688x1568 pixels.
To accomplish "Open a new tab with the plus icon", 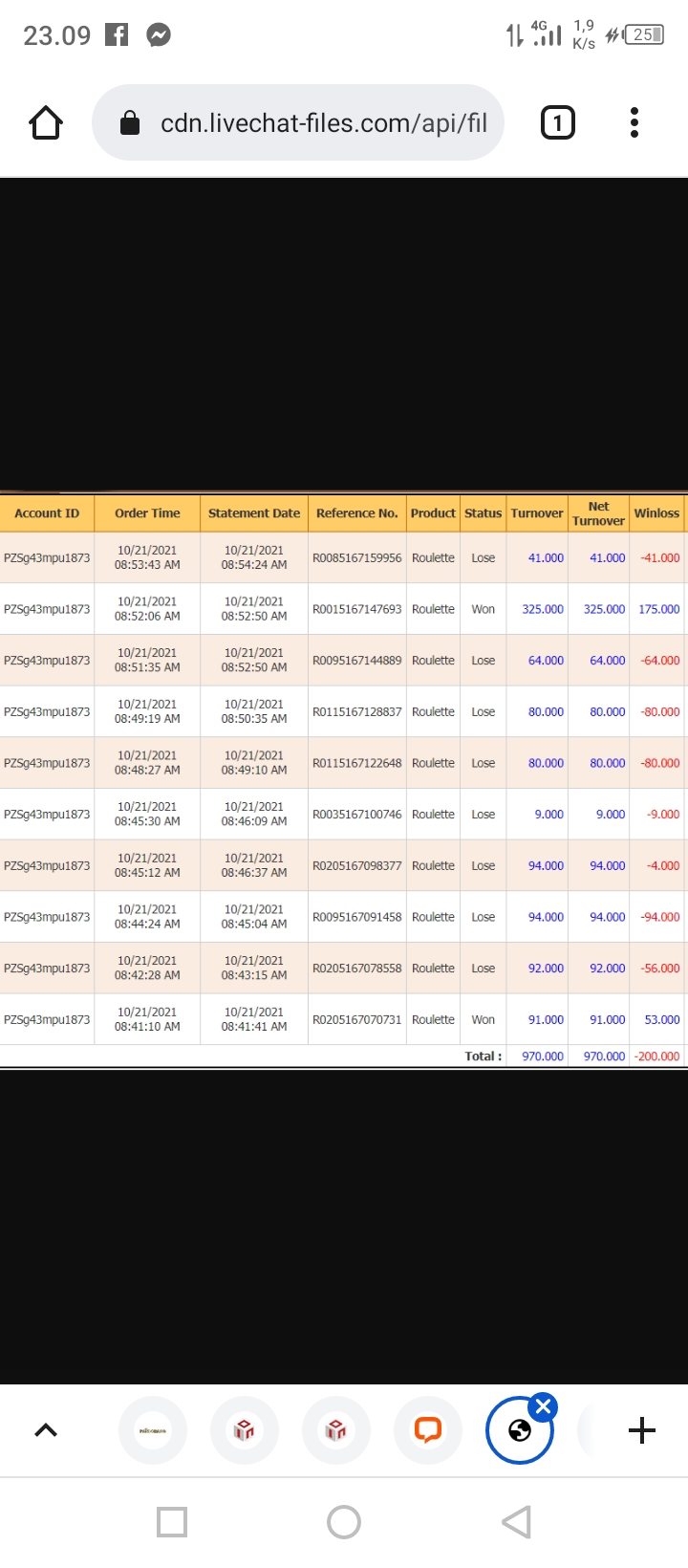I will point(642,1430).
